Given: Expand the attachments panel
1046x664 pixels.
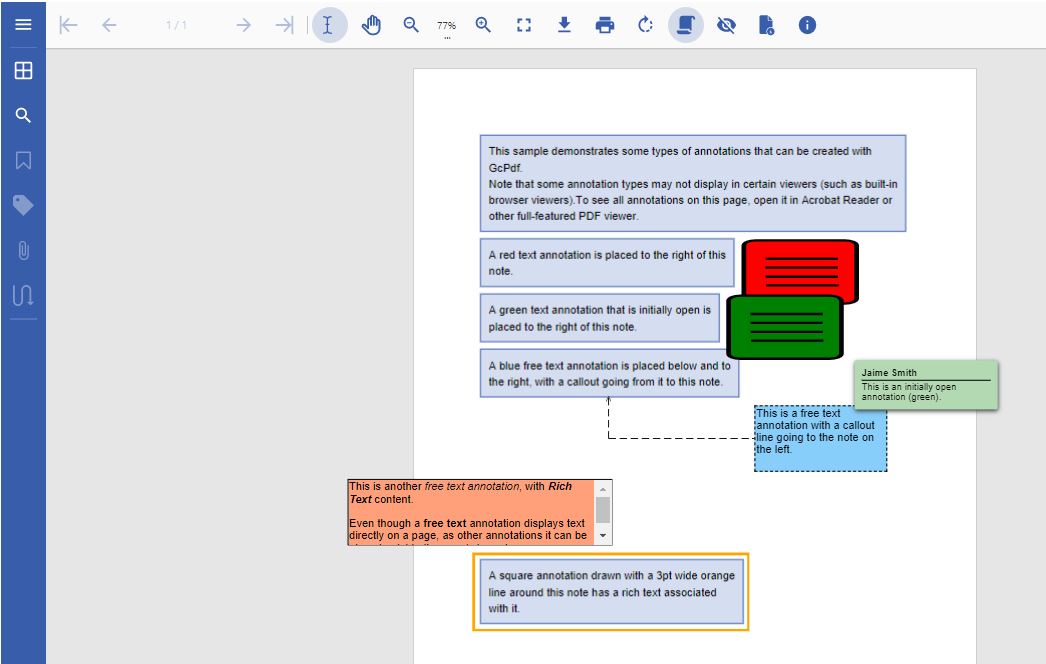Looking at the screenshot, I should click(x=23, y=251).
